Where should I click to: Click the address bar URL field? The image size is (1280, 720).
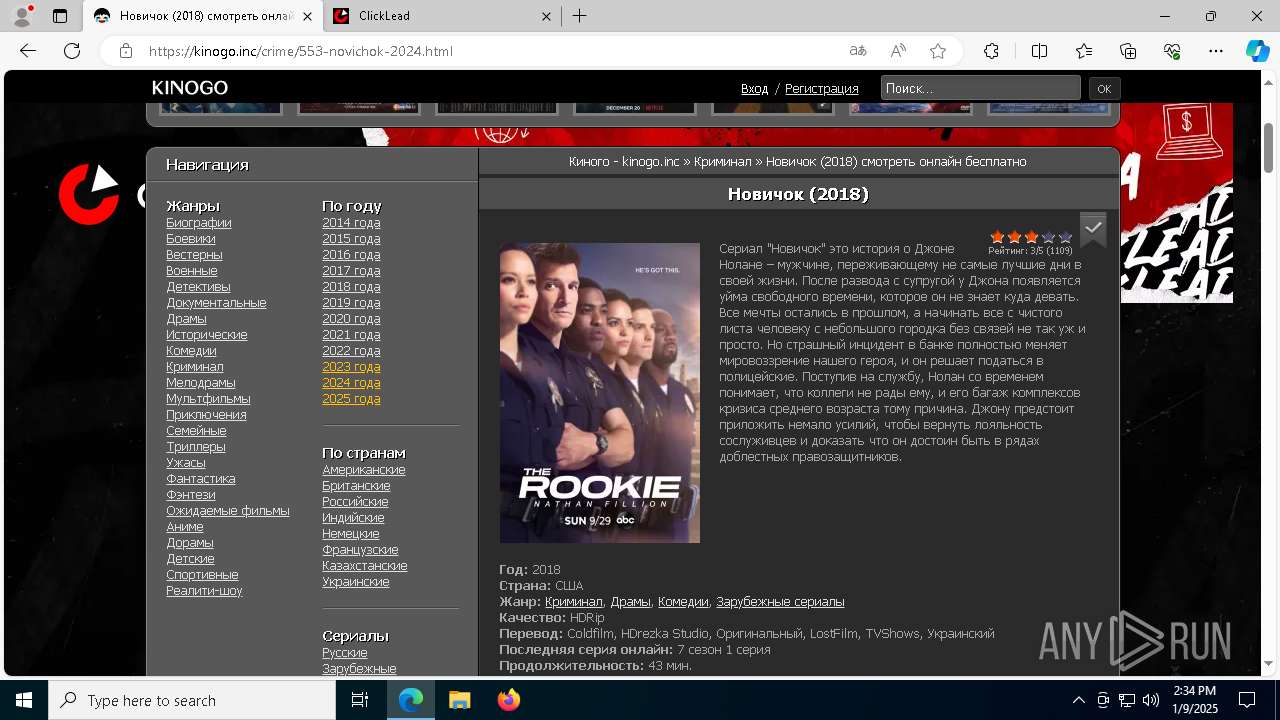coord(490,51)
